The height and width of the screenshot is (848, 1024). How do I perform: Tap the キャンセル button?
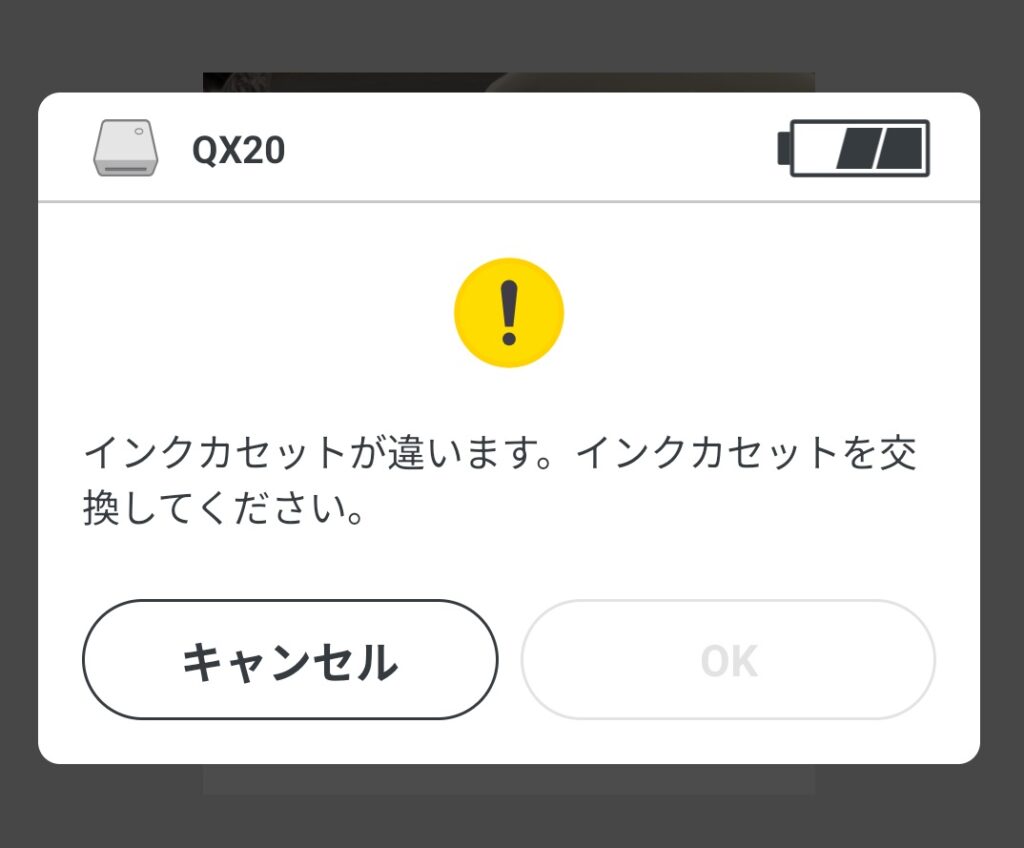[290, 660]
